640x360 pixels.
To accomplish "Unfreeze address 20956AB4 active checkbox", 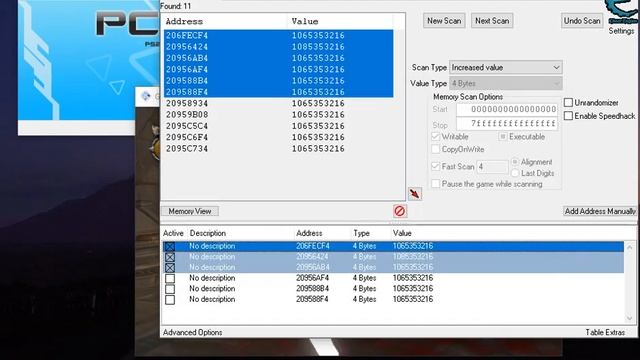I will [x=170, y=267].
